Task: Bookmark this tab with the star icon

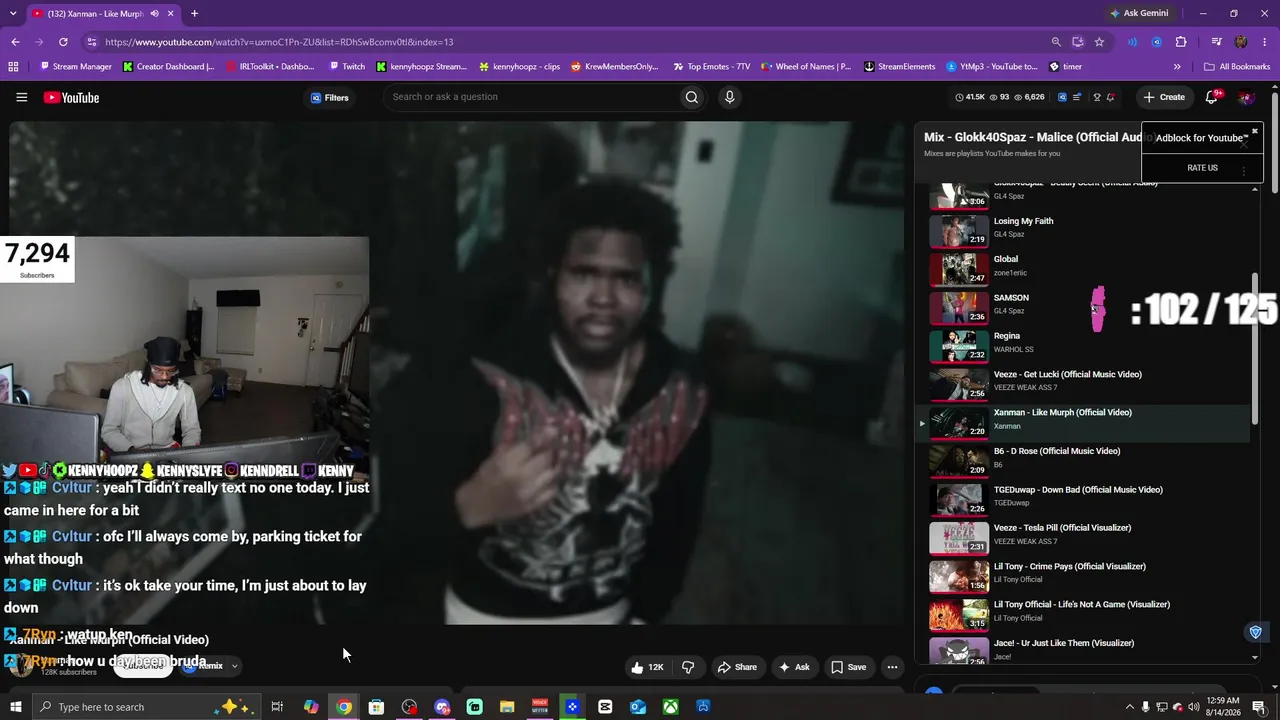Action: click(x=1099, y=42)
